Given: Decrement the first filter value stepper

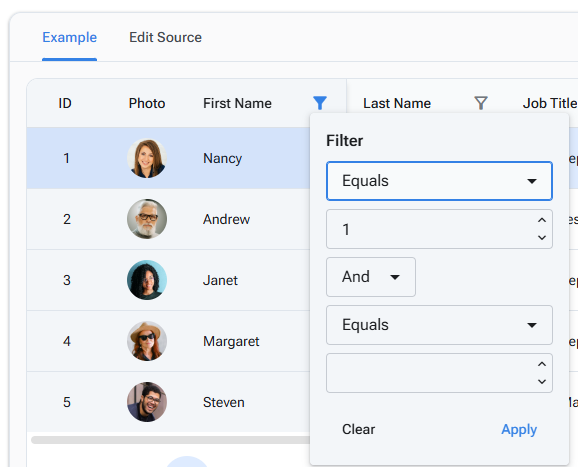Looking at the screenshot, I should click(542, 238).
